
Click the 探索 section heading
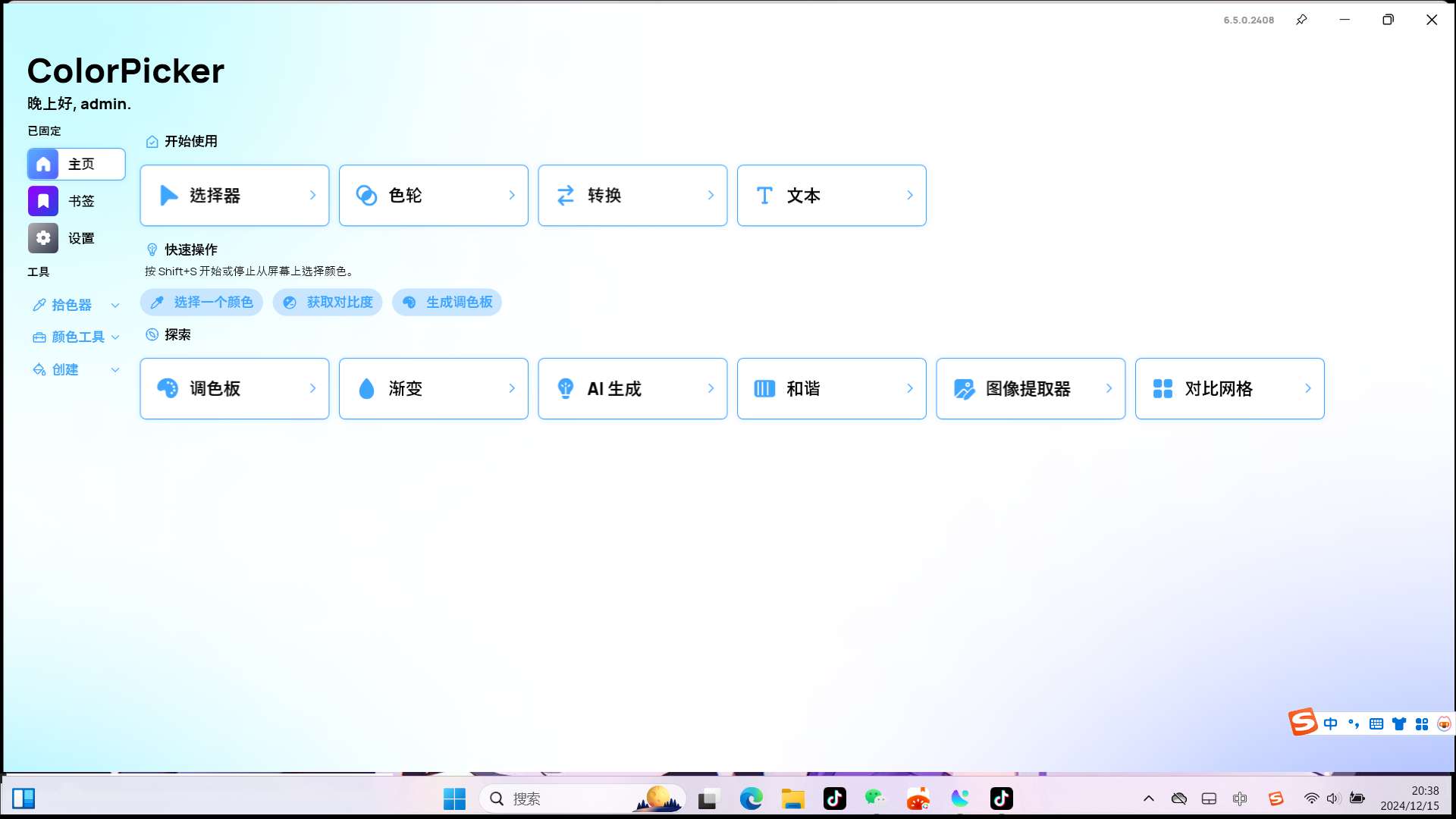point(177,334)
